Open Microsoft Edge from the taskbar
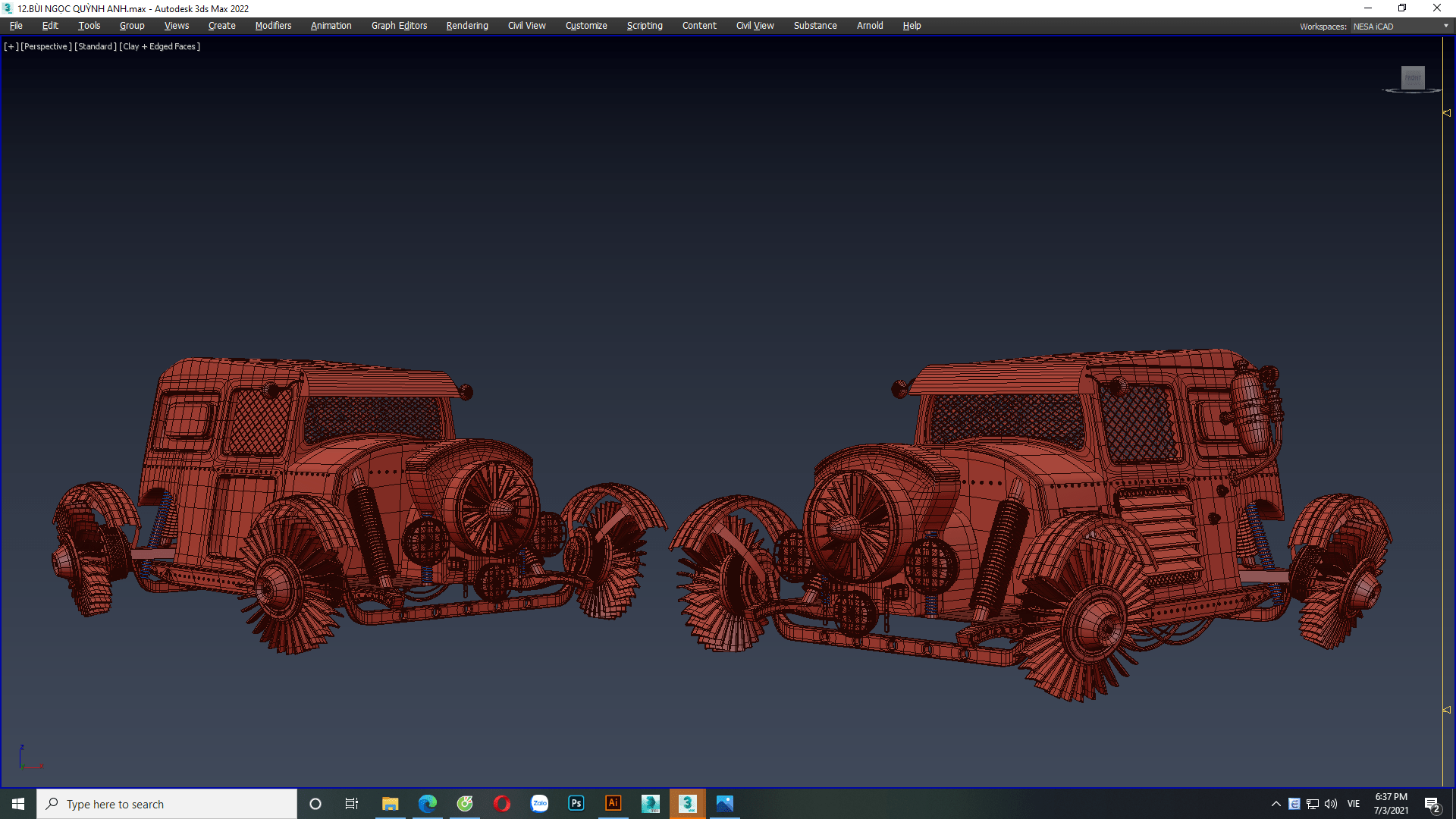This screenshot has width=1456, height=819. click(x=428, y=804)
